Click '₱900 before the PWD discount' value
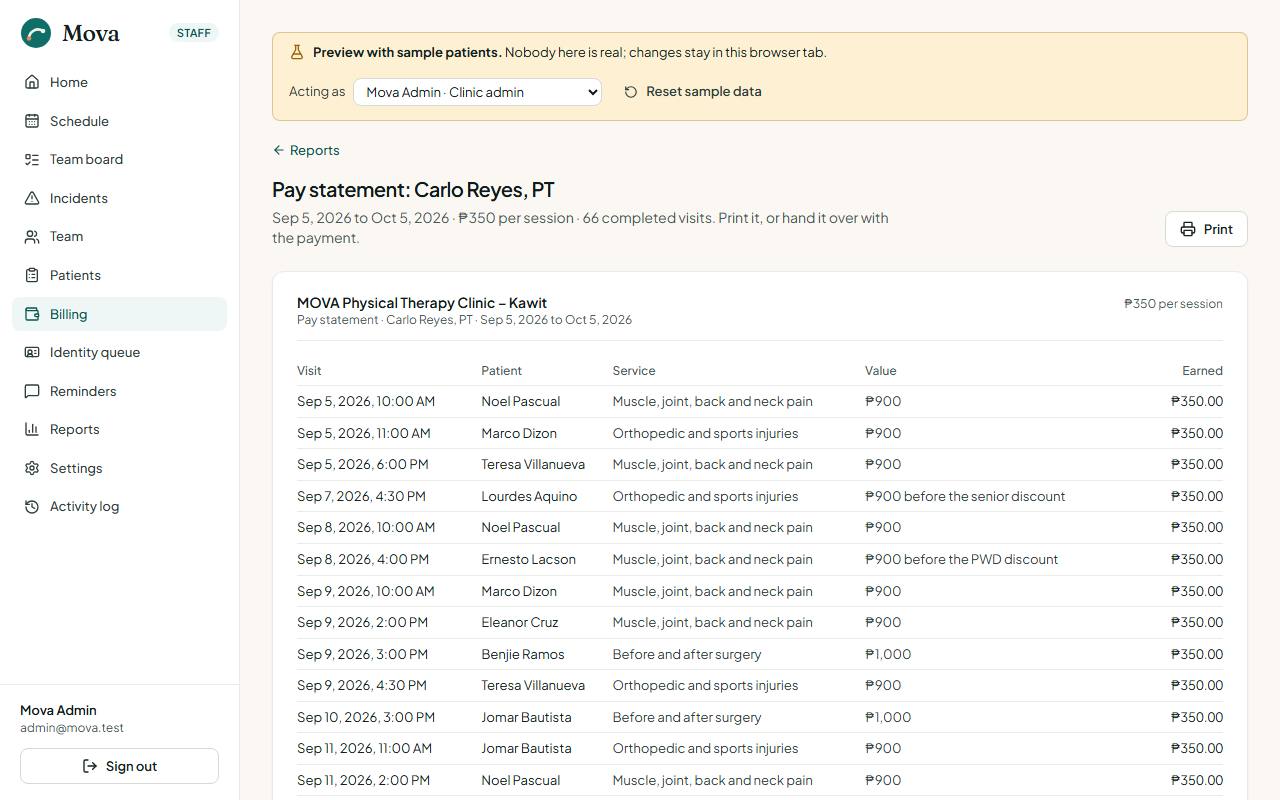This screenshot has width=1280, height=800. (961, 559)
